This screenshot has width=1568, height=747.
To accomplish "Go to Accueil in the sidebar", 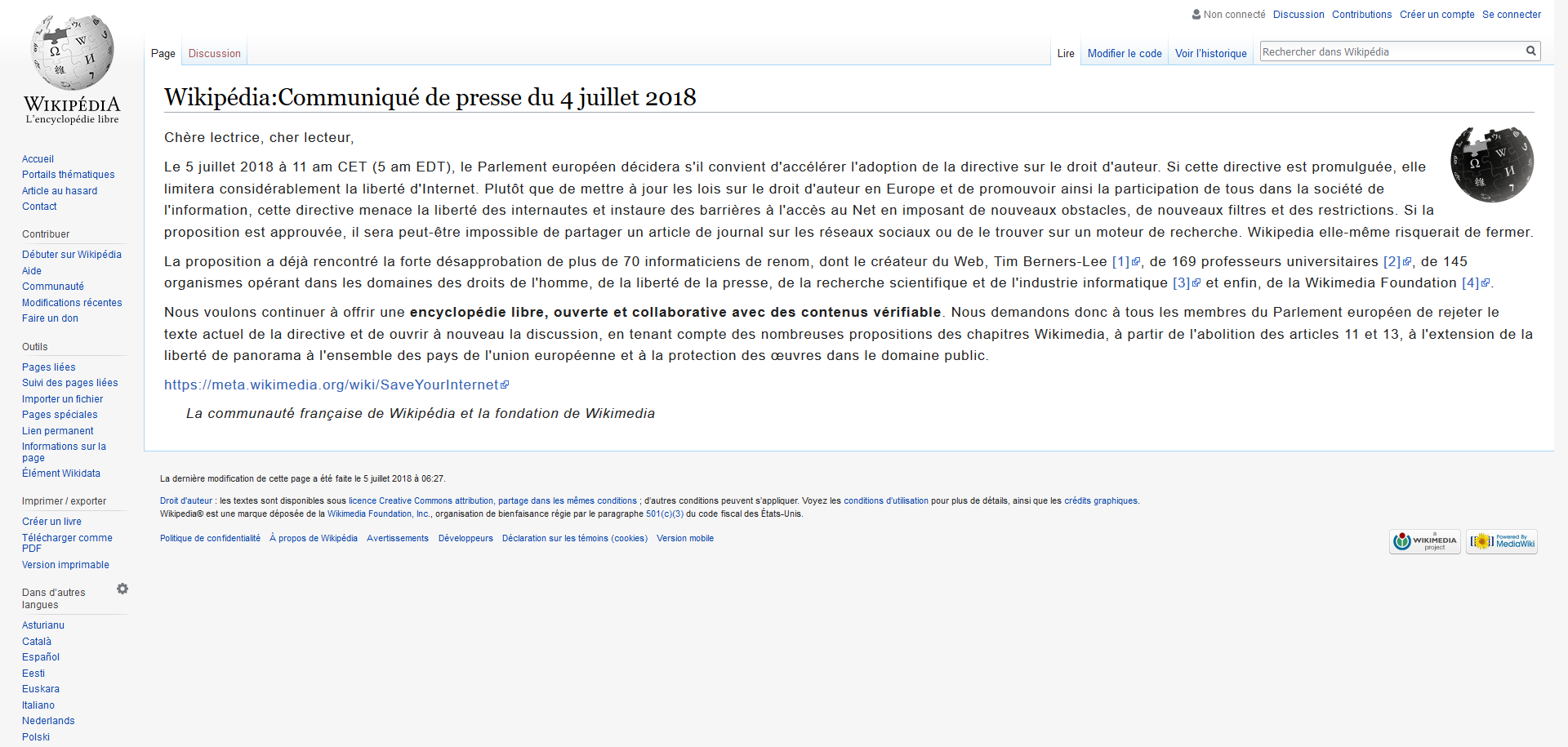I will click(38, 159).
